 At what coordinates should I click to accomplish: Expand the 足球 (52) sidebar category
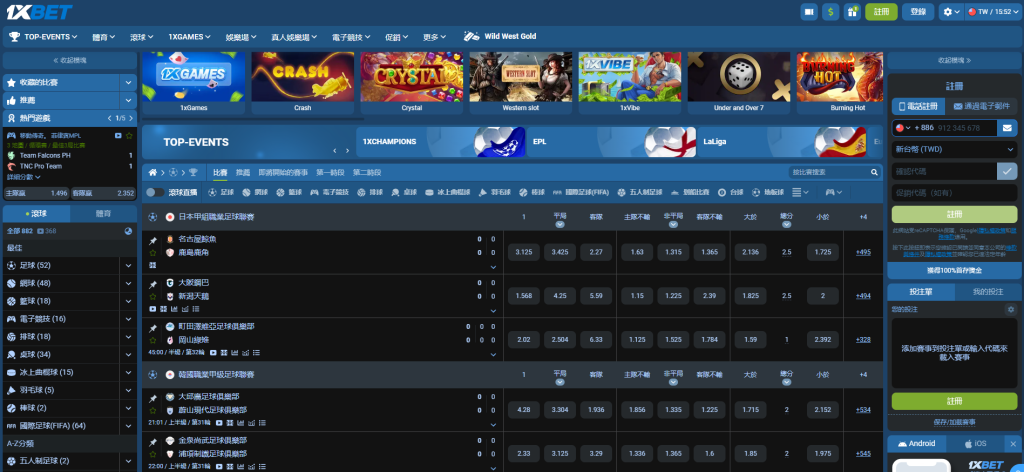[x=128, y=265]
